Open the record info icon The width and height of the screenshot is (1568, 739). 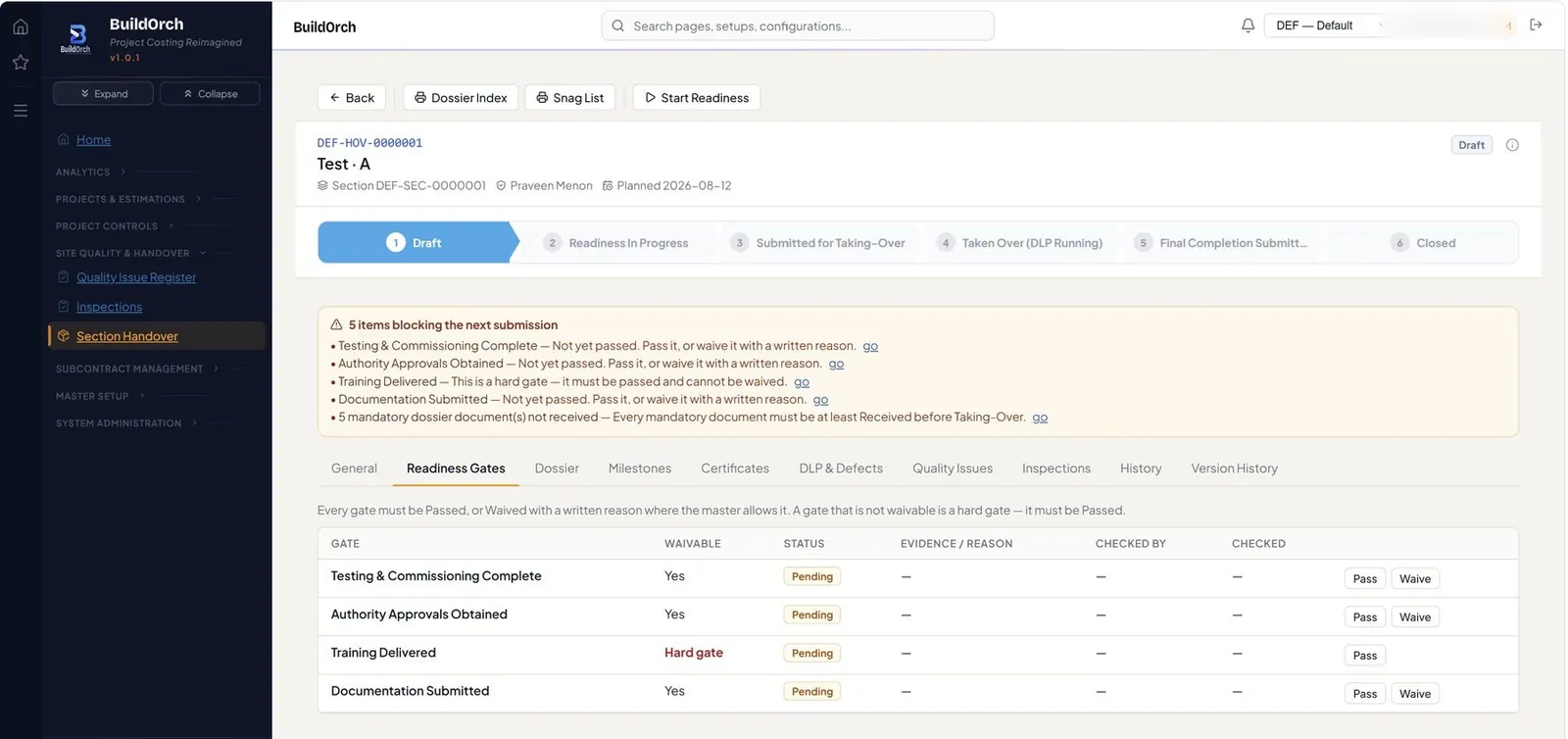(1512, 145)
